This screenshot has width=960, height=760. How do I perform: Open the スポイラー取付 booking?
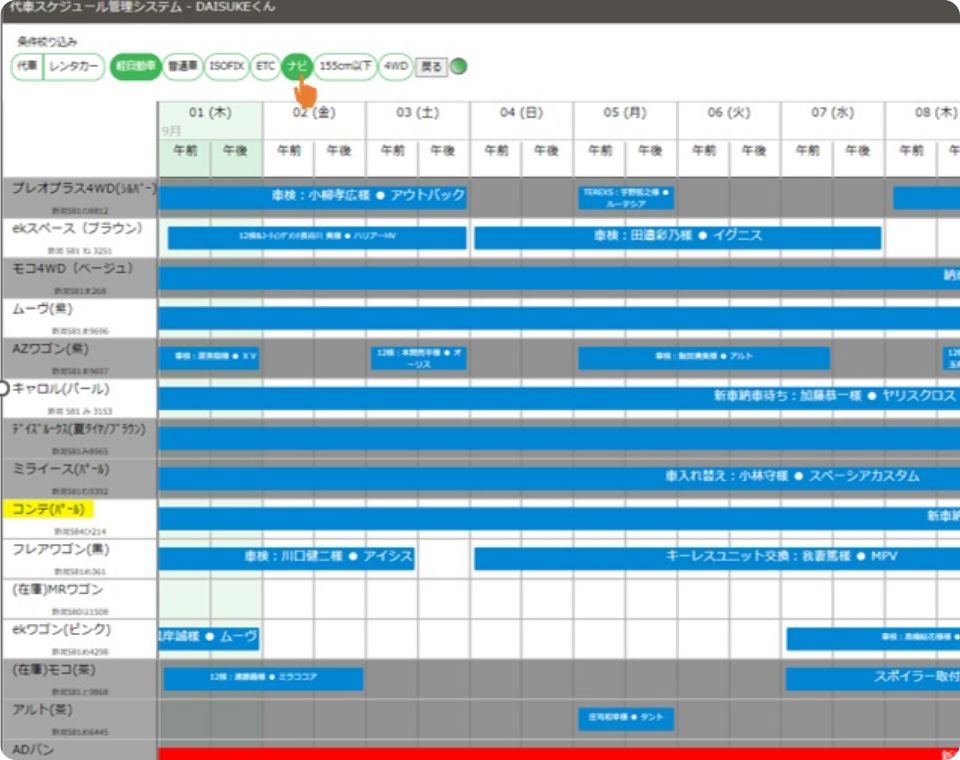pyautogui.click(x=873, y=679)
